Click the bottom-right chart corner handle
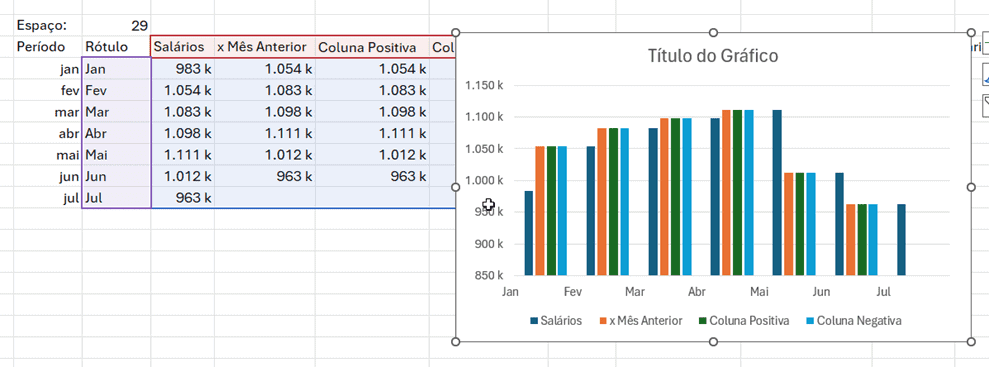989x367 pixels. point(971,341)
